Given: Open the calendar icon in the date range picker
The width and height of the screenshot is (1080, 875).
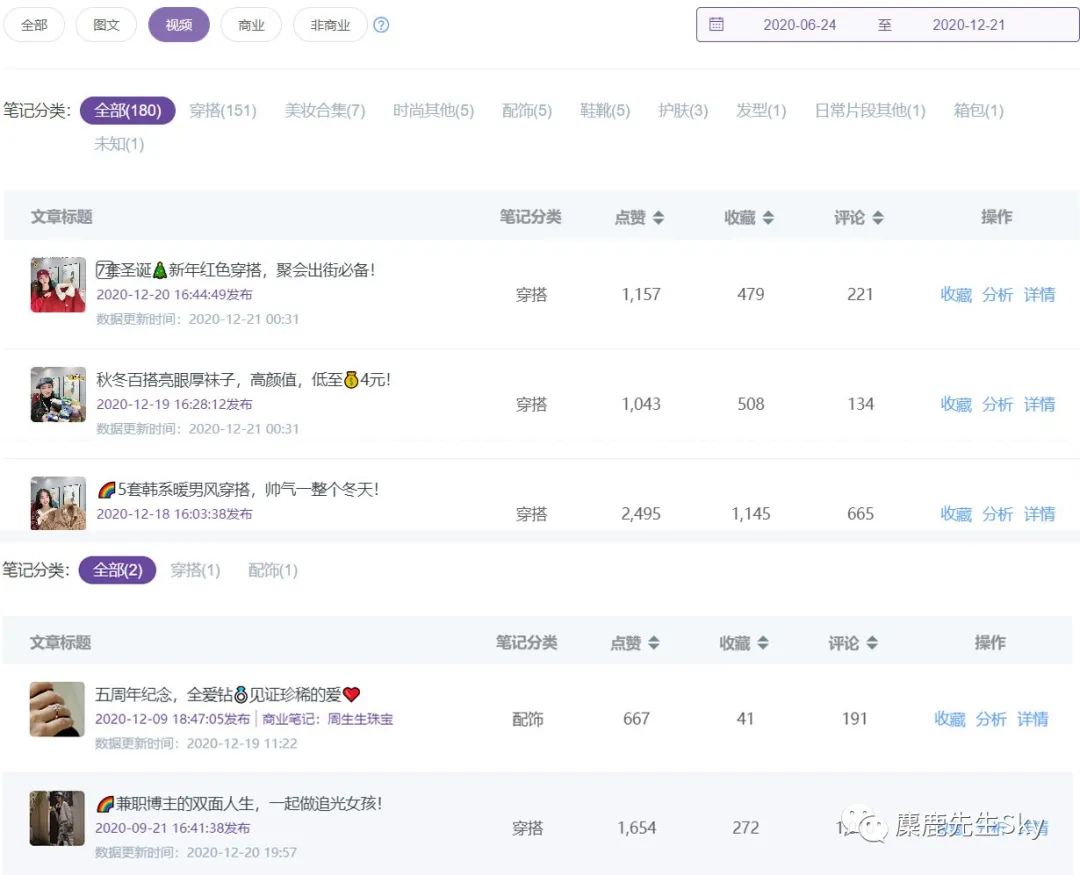Looking at the screenshot, I should tap(716, 25).
